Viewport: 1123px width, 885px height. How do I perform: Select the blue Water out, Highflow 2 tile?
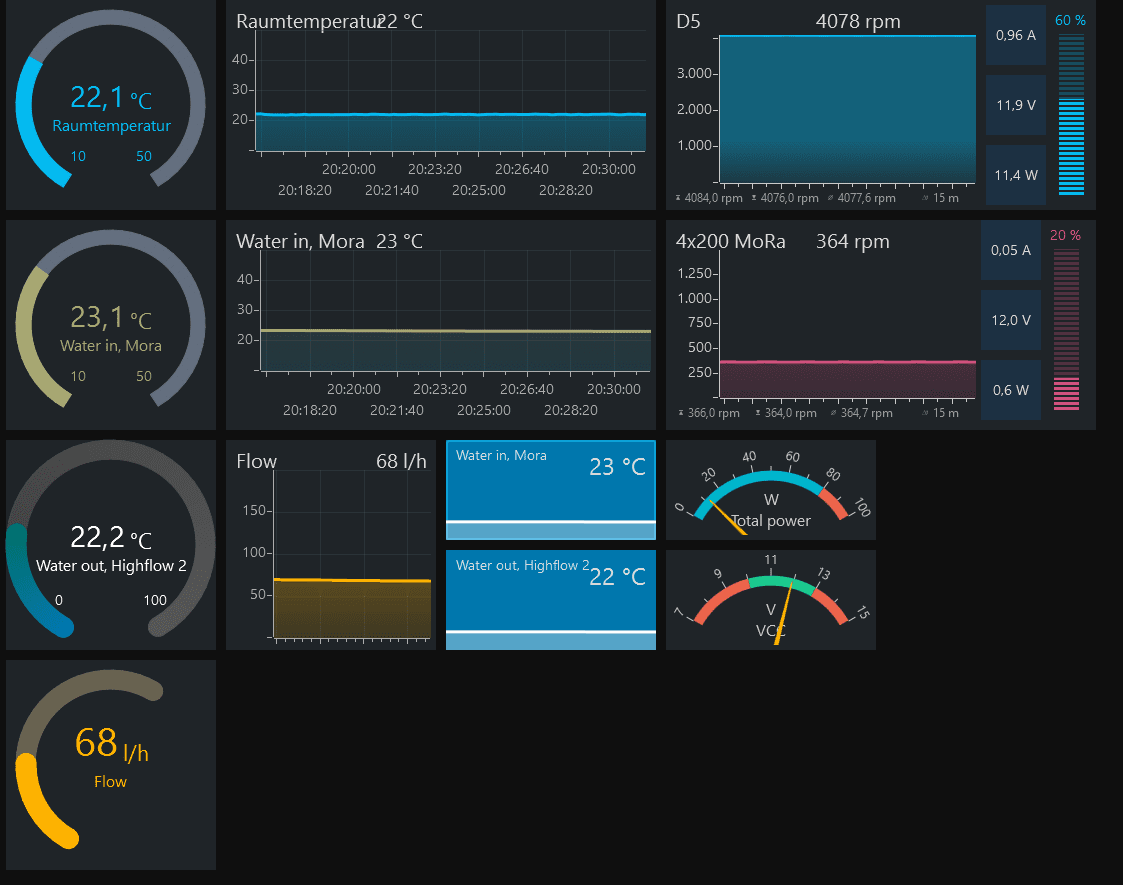[x=551, y=600]
